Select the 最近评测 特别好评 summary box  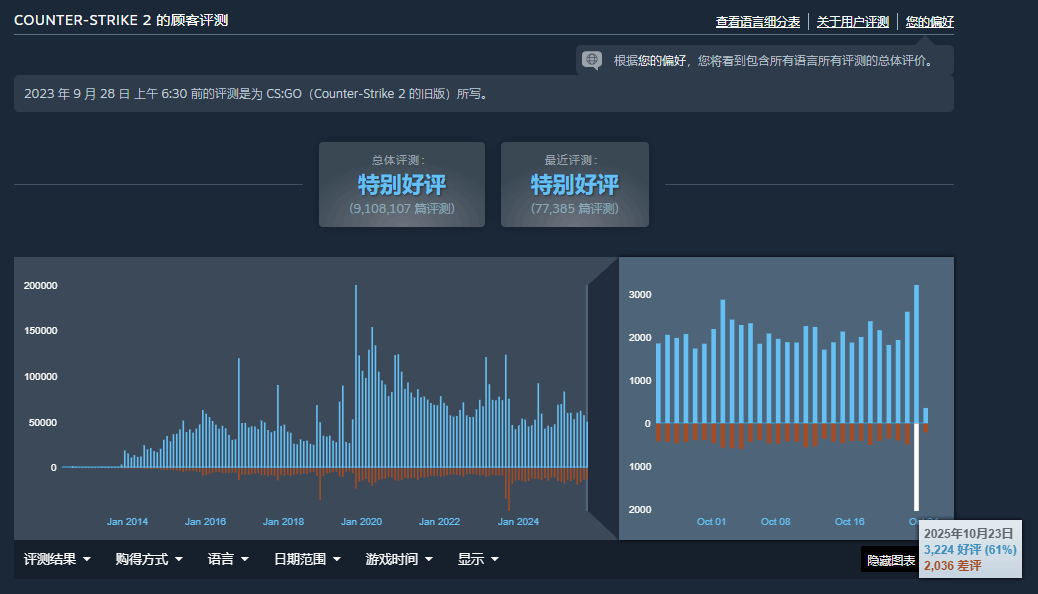(x=574, y=184)
